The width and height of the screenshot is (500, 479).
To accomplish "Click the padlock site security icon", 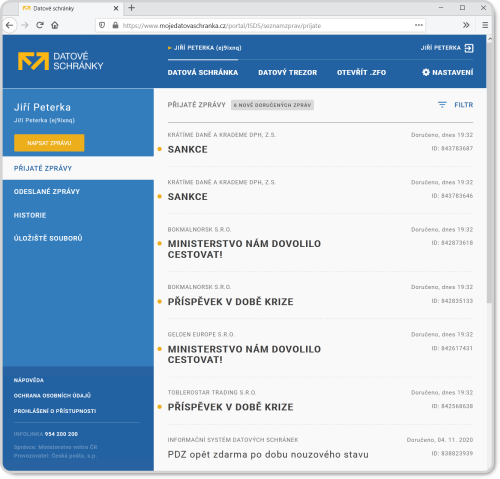I will coord(115,25).
